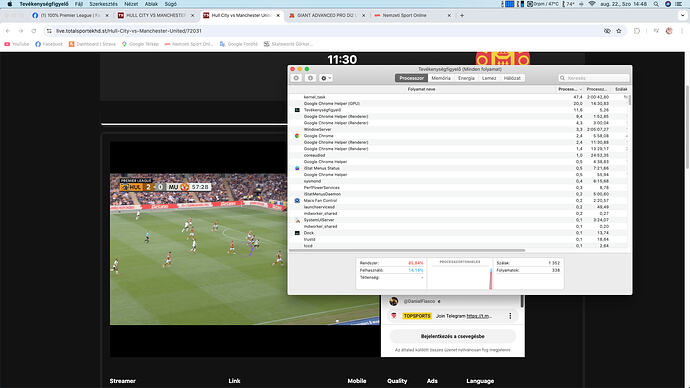The image size is (690, 388).
Task: Open the Tevékenységfigyelő app menu
Action: pyautogui.click(x=44, y=4)
